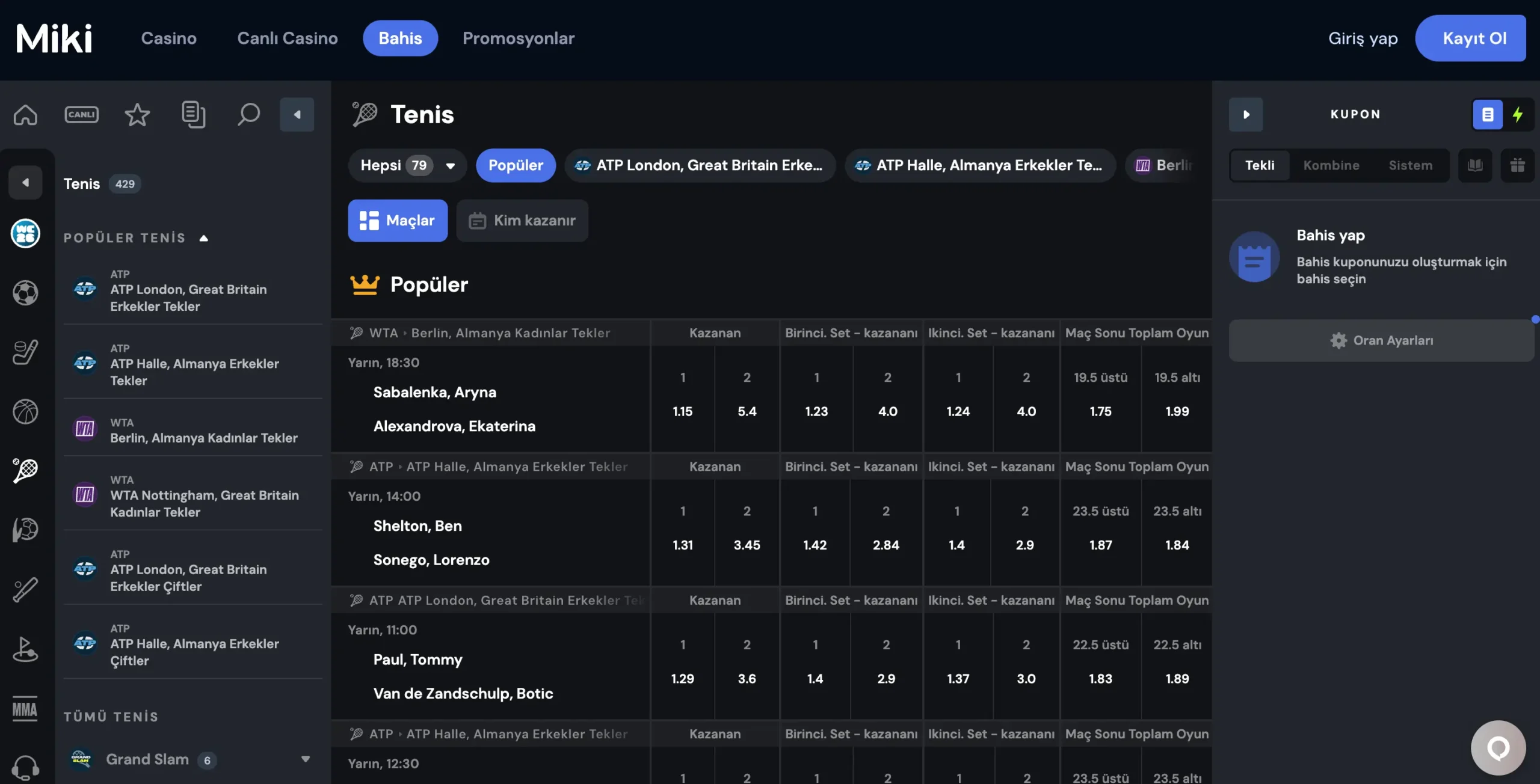Open the live chat support bubble
Screen dimensions: 1540x784
pos(1498,748)
